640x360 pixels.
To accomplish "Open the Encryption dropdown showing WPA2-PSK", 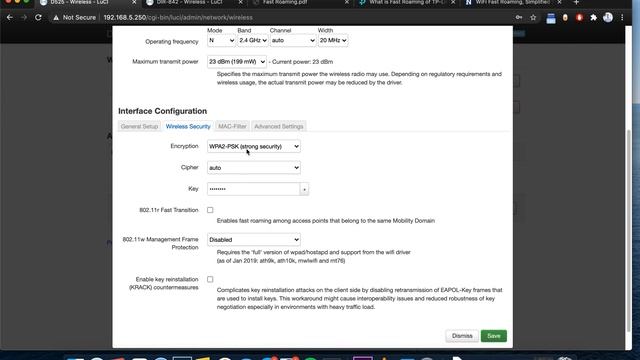I will pos(254,146).
